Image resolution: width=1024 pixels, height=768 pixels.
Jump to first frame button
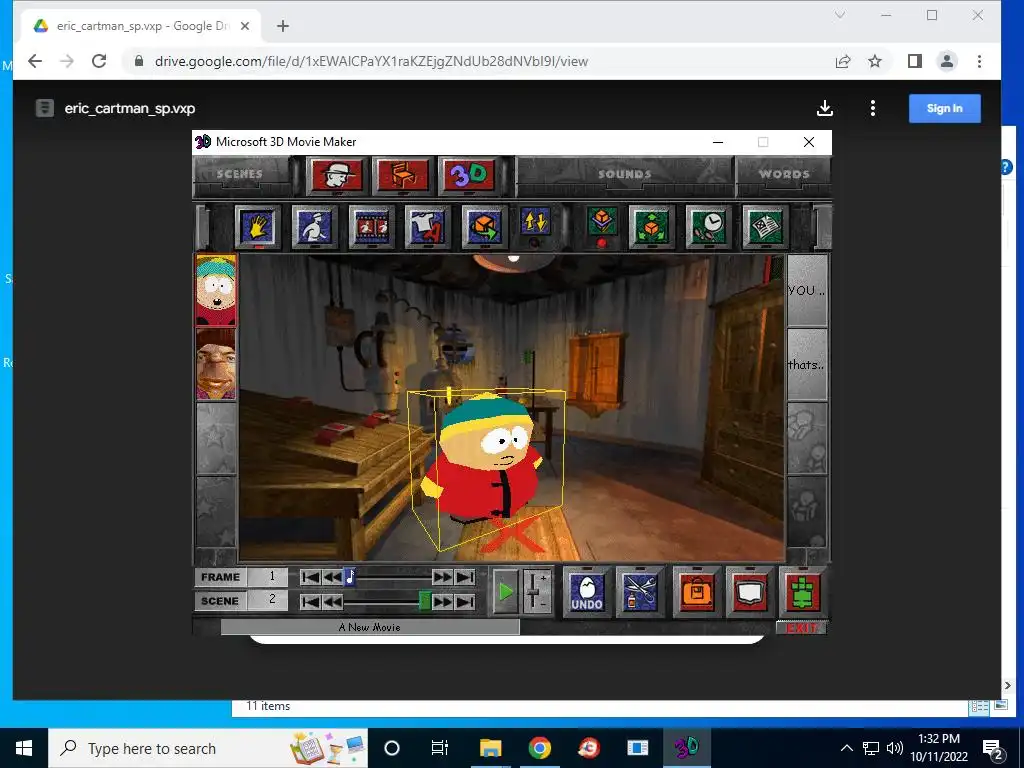click(x=311, y=577)
